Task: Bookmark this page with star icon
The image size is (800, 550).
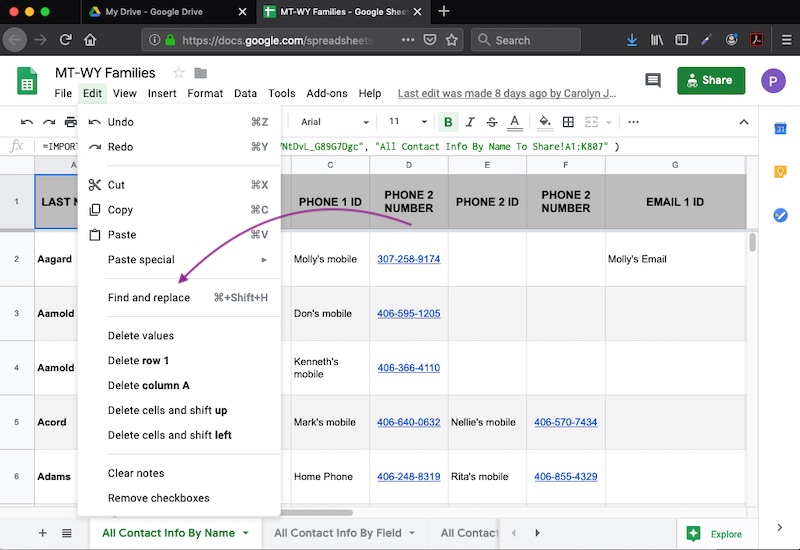Action: (x=452, y=40)
